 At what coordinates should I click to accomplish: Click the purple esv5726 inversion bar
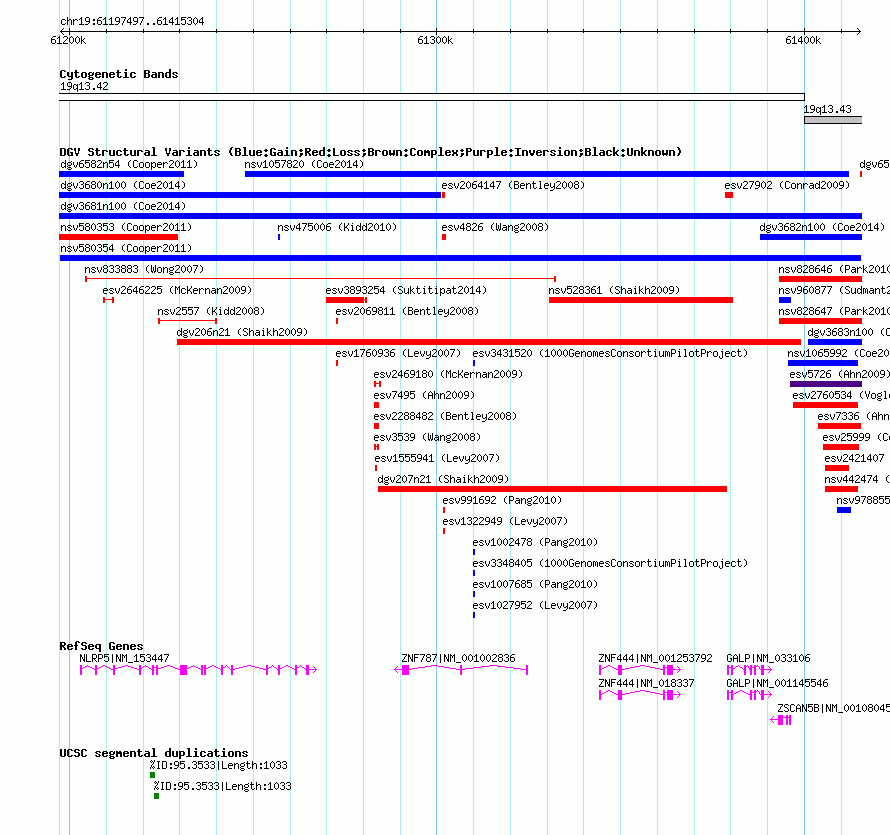coord(826,384)
